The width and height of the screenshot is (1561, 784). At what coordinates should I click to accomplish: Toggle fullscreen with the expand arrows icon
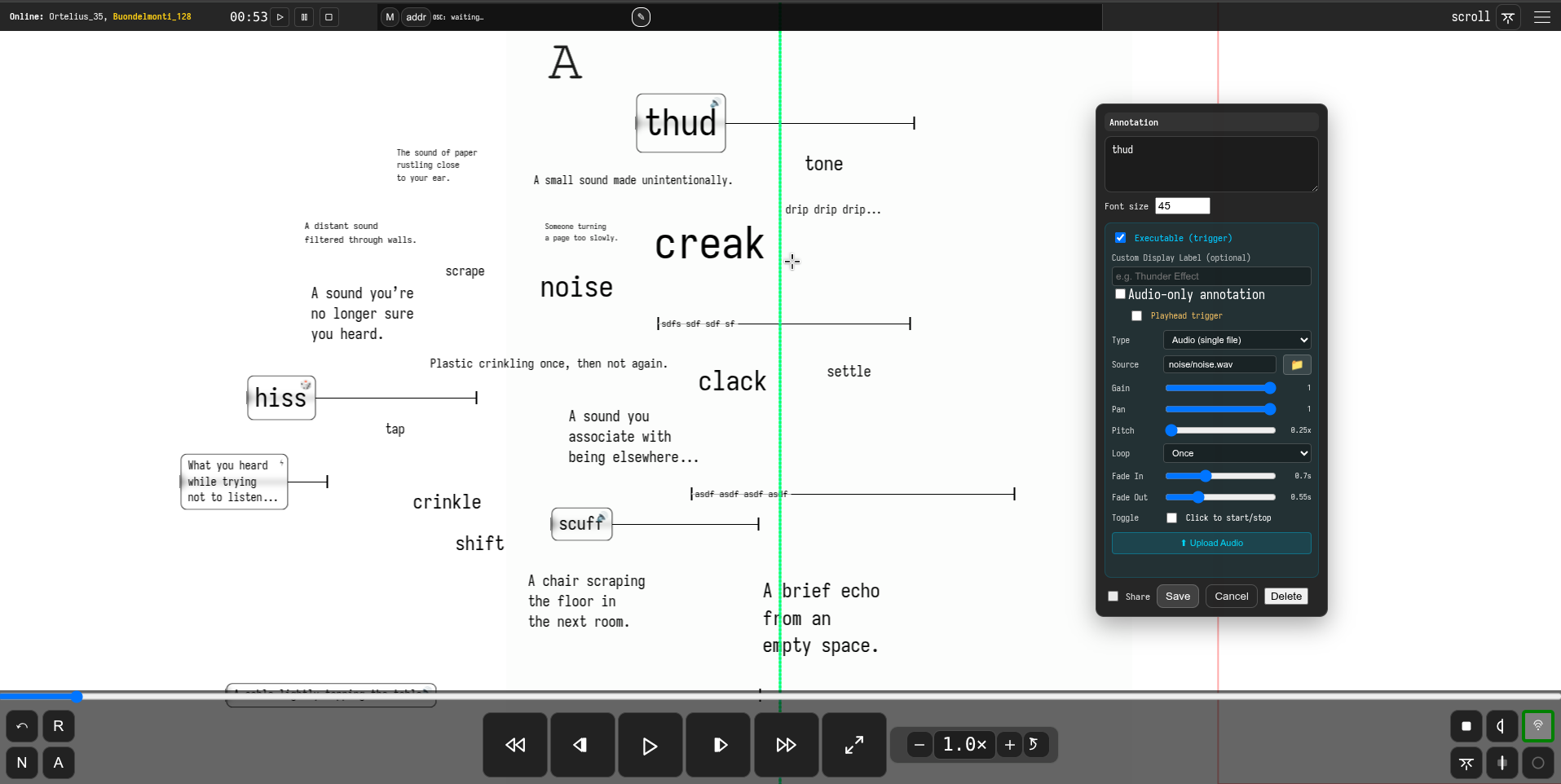click(x=853, y=745)
